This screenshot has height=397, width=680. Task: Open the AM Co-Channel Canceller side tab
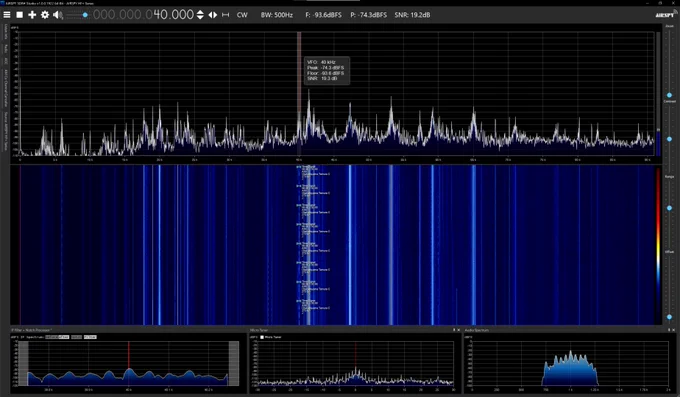tap(6, 88)
